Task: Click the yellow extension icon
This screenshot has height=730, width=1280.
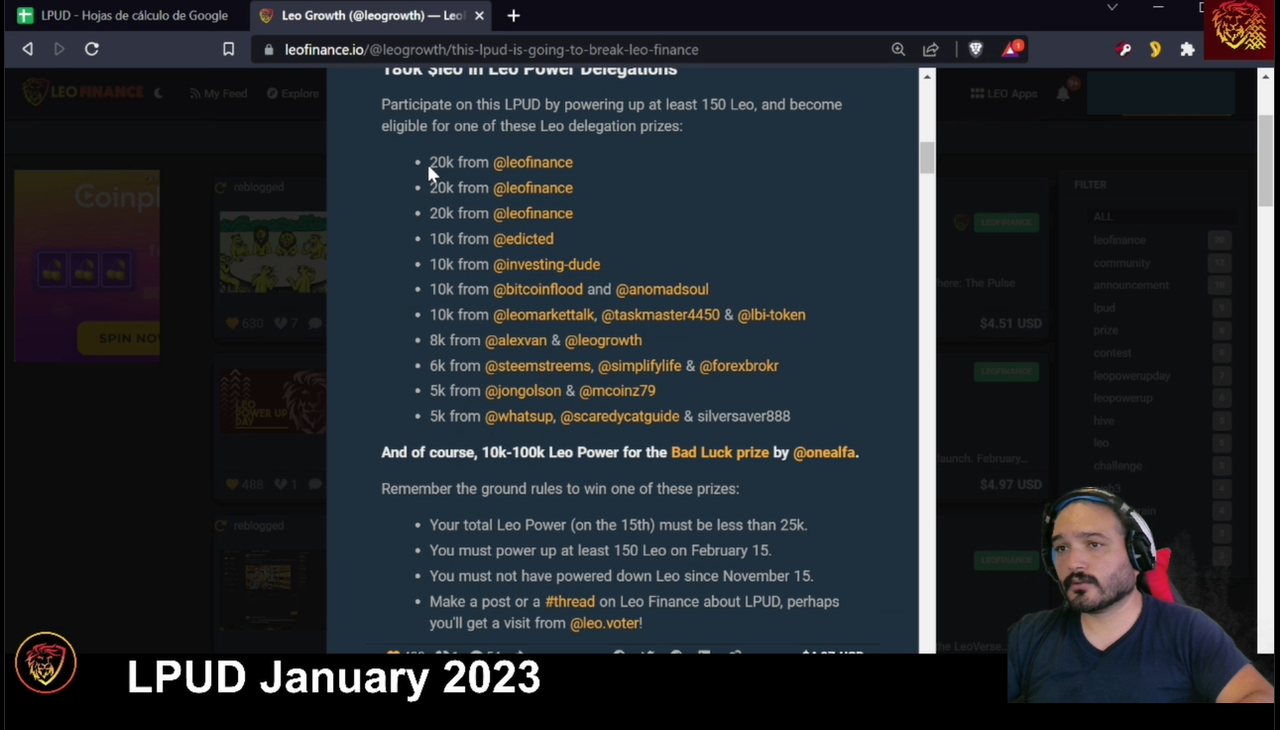Action: pyautogui.click(x=1155, y=49)
